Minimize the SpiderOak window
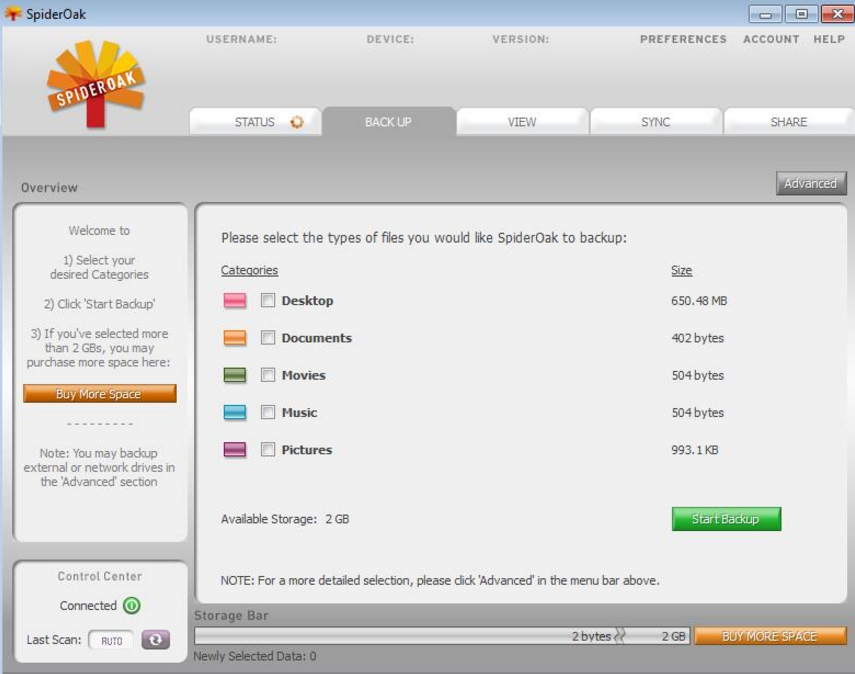Screen dimensions: 855x674 (x=766, y=14)
